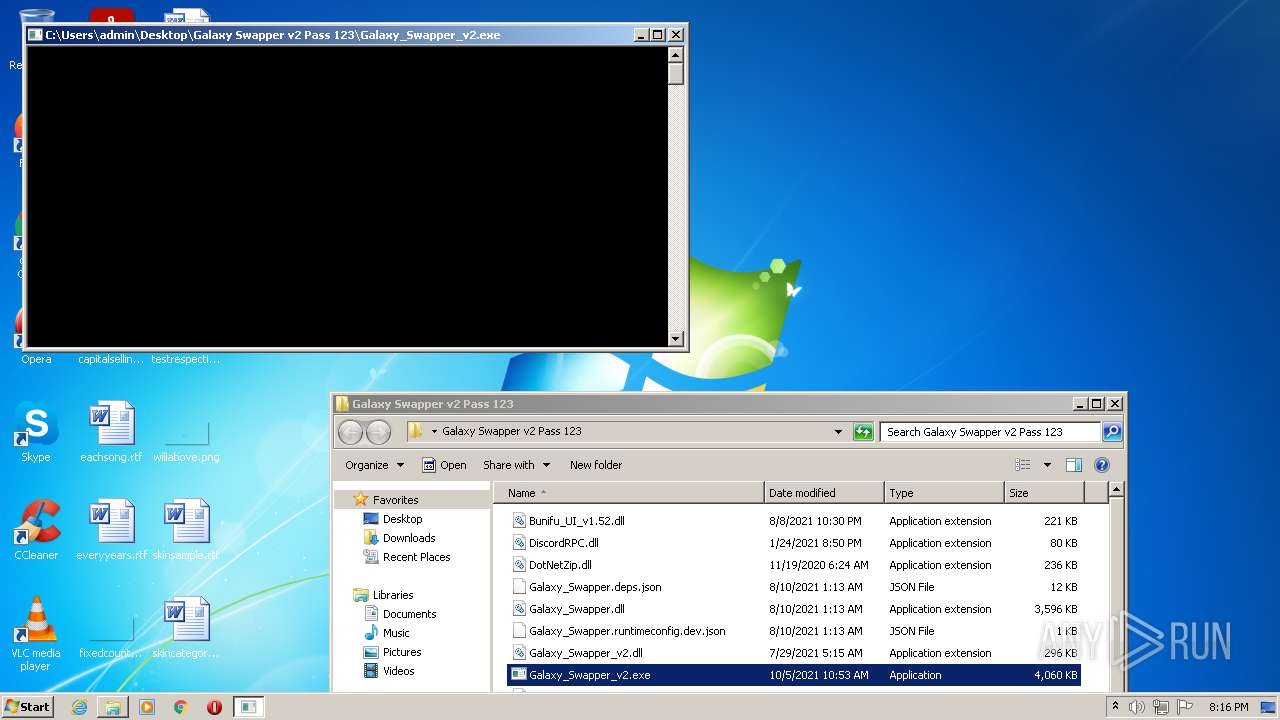
Task: Select the Music library
Action: coord(396,633)
